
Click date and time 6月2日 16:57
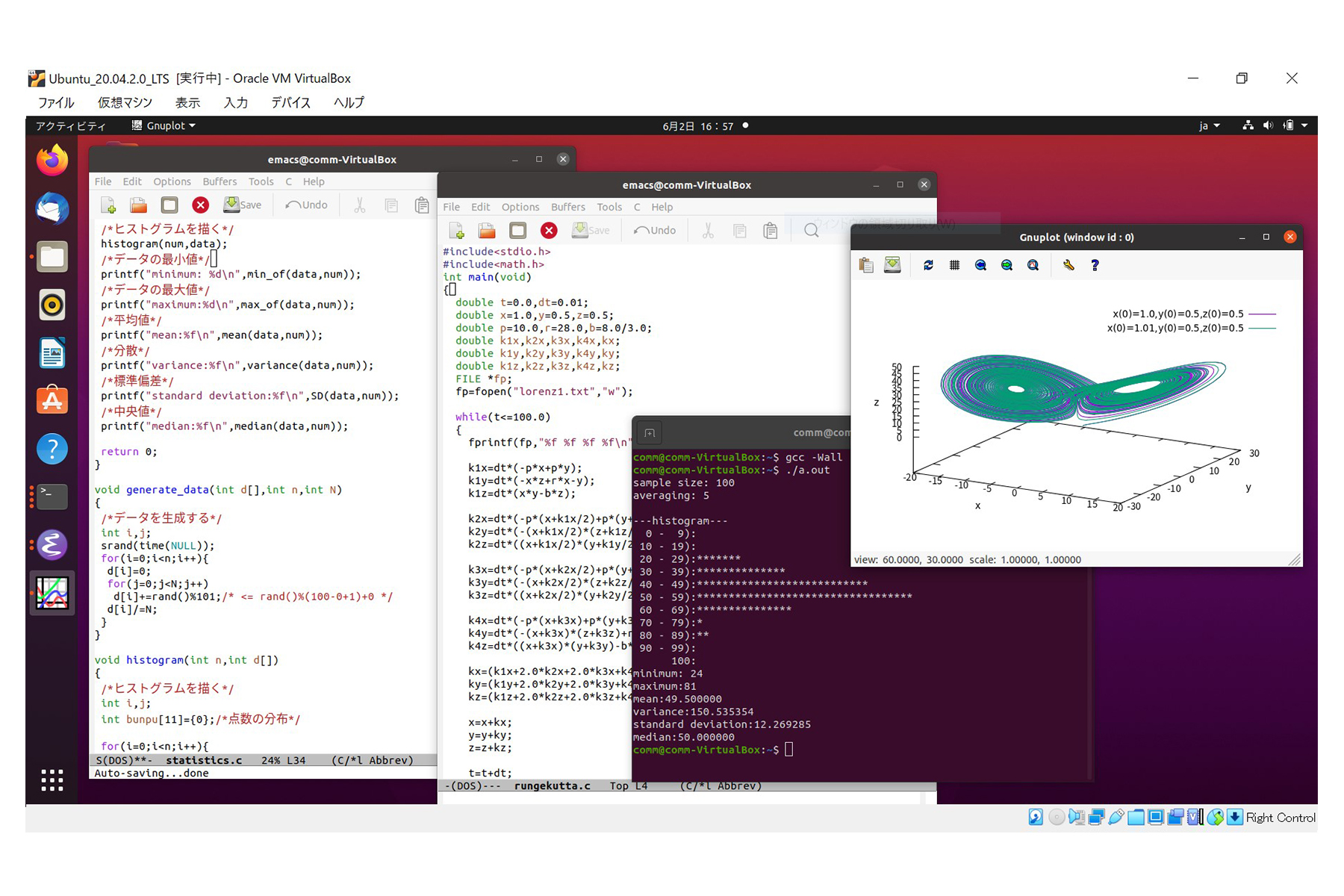pyautogui.click(x=698, y=126)
